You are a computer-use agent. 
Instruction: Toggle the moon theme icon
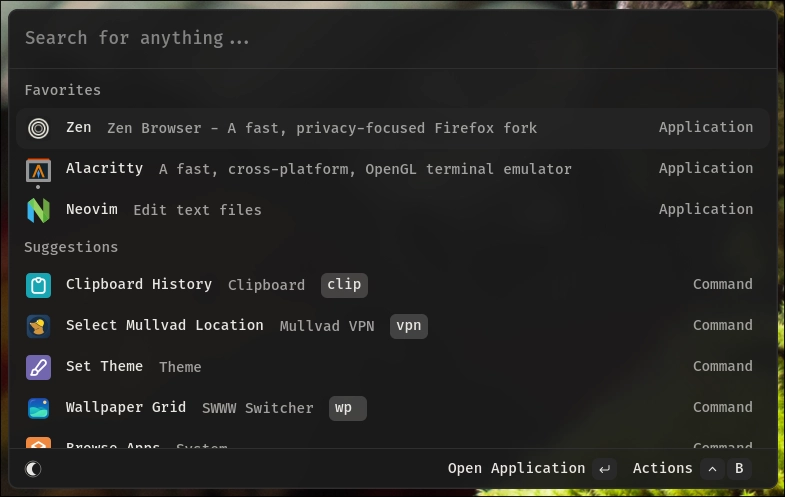click(34, 468)
